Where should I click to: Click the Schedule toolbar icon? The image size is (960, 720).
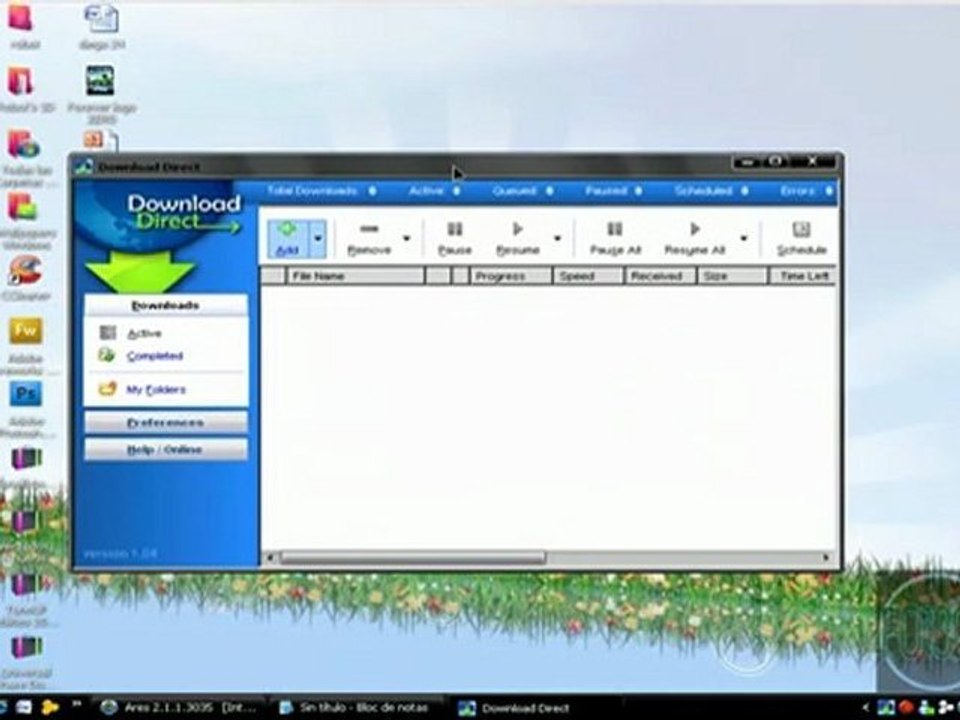(x=801, y=238)
